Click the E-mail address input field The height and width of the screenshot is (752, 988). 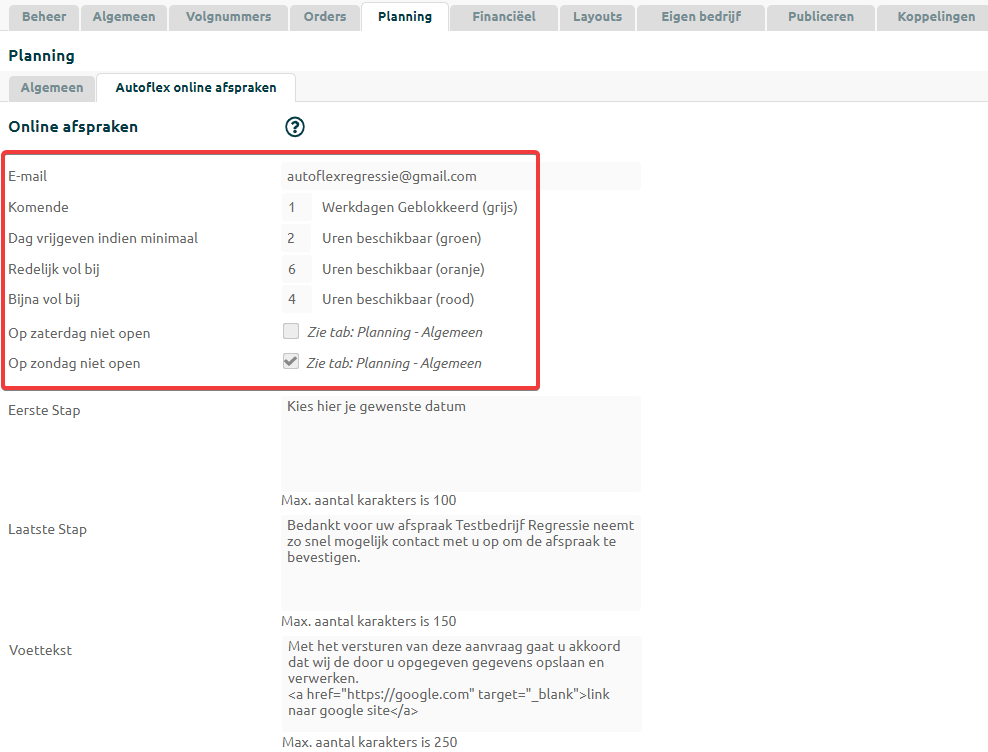tap(461, 176)
